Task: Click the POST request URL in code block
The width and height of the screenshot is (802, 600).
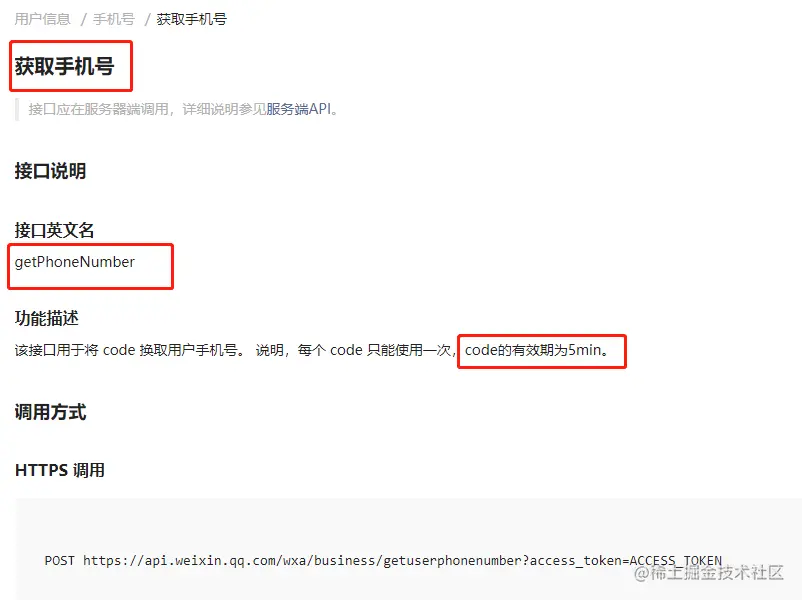Action: click(x=403, y=561)
